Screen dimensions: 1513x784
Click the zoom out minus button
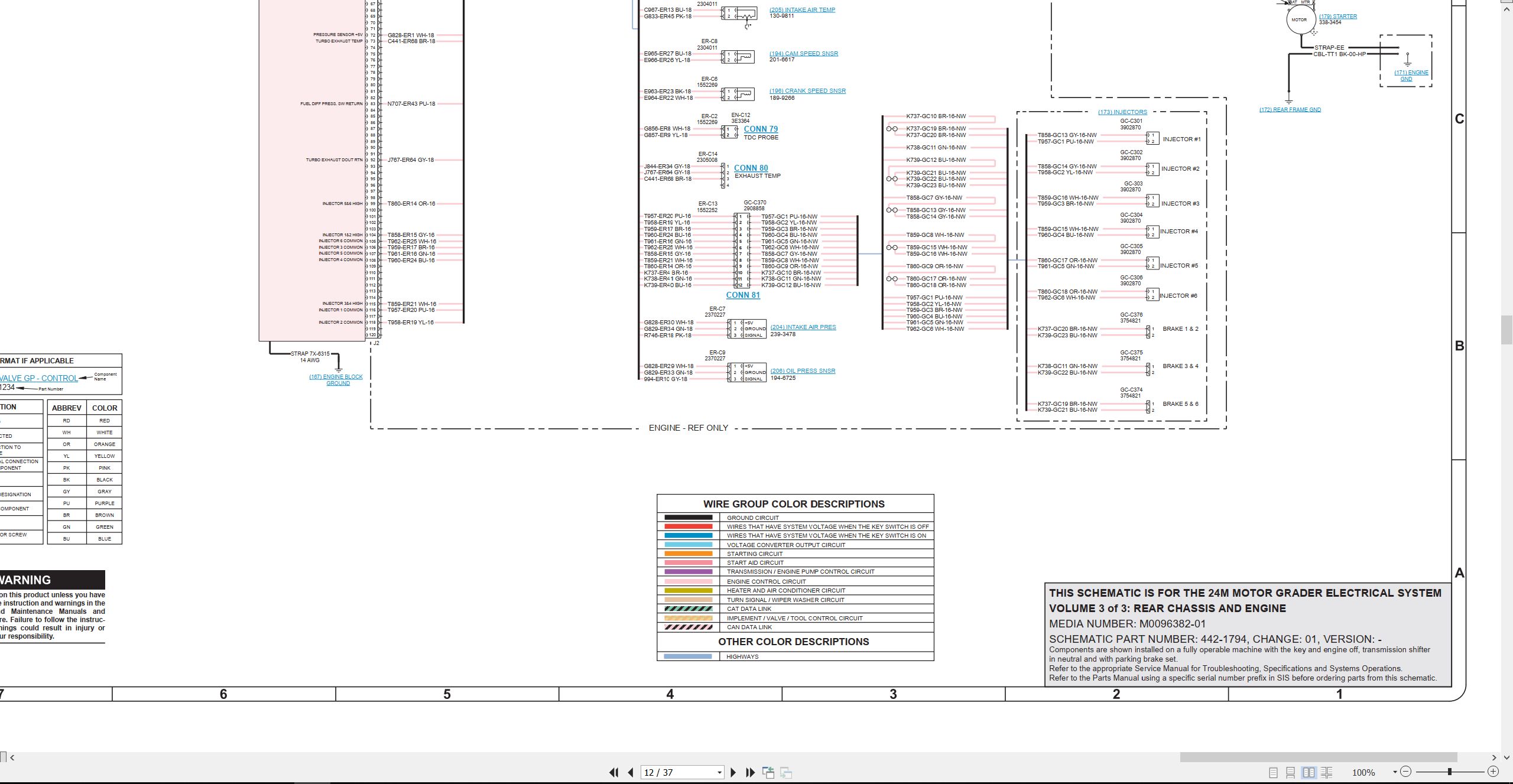(x=1406, y=772)
